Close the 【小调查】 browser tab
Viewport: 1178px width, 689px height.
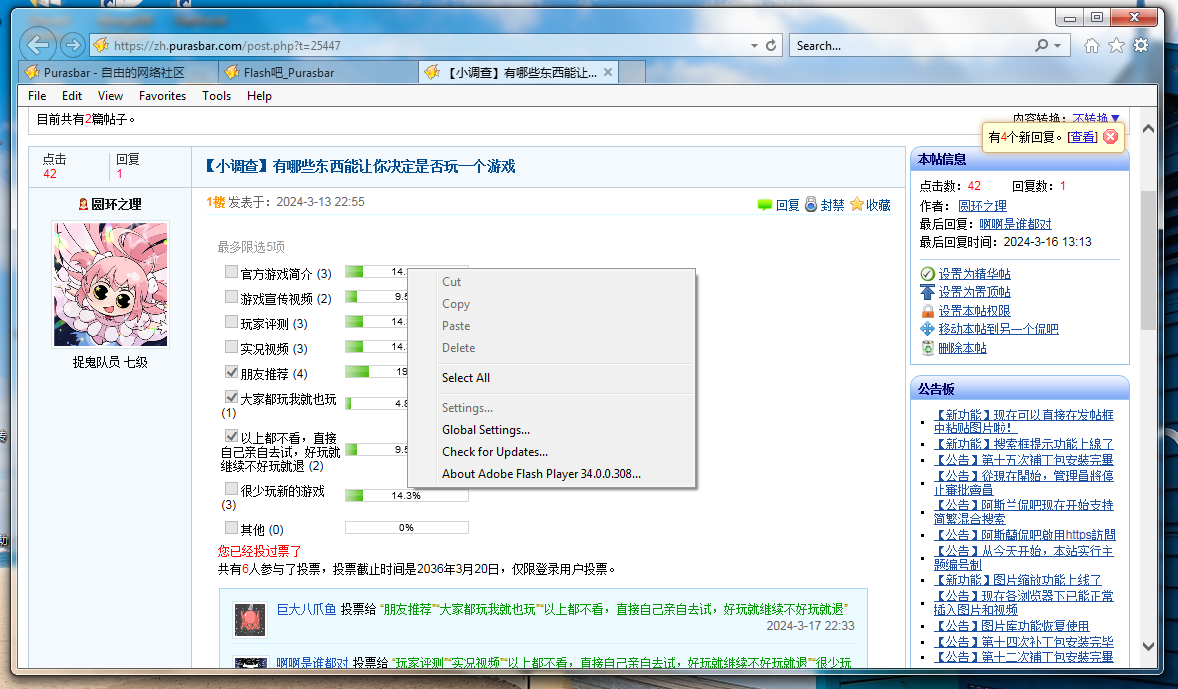(608, 72)
